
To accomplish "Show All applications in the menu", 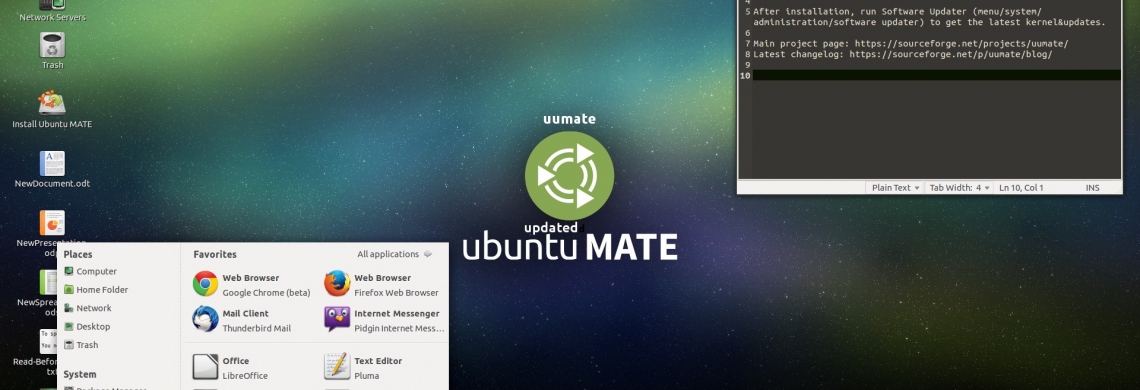I will 394,254.
